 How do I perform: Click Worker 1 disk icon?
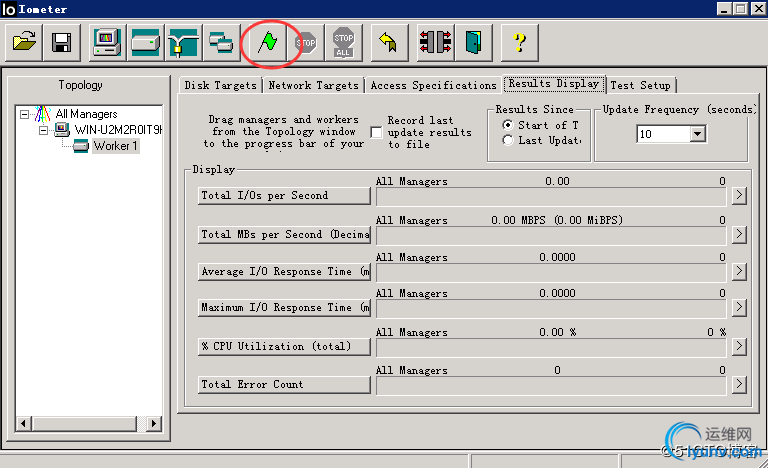(x=81, y=146)
